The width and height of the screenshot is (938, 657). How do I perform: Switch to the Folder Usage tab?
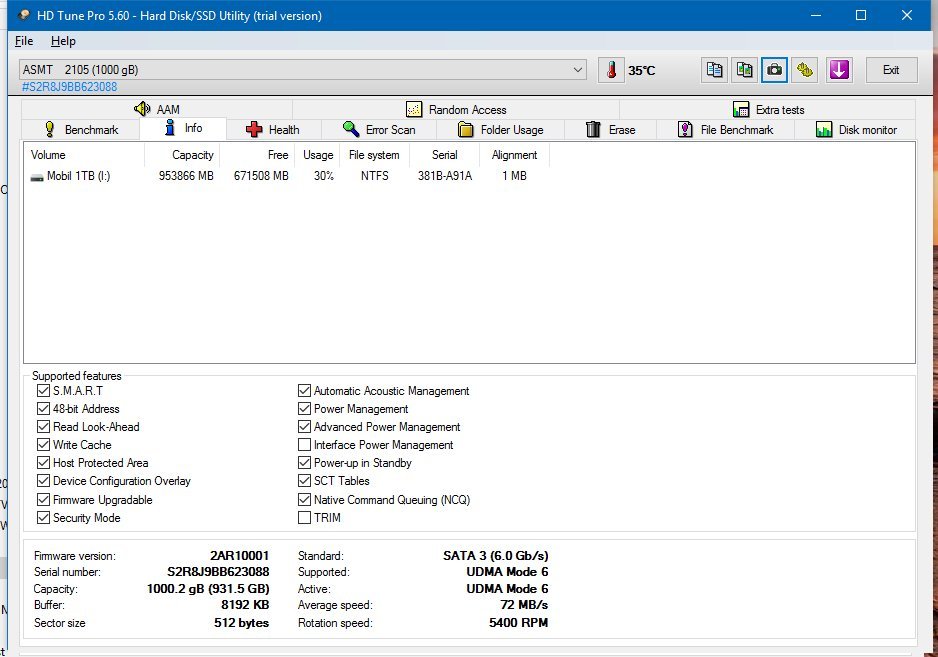click(x=501, y=129)
